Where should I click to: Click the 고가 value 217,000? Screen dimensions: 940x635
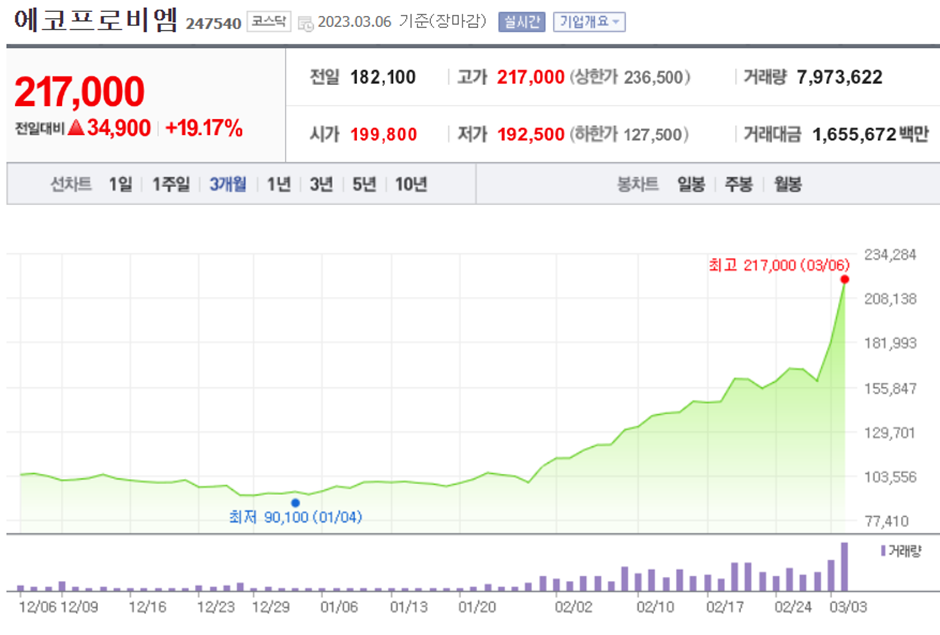tap(531, 77)
